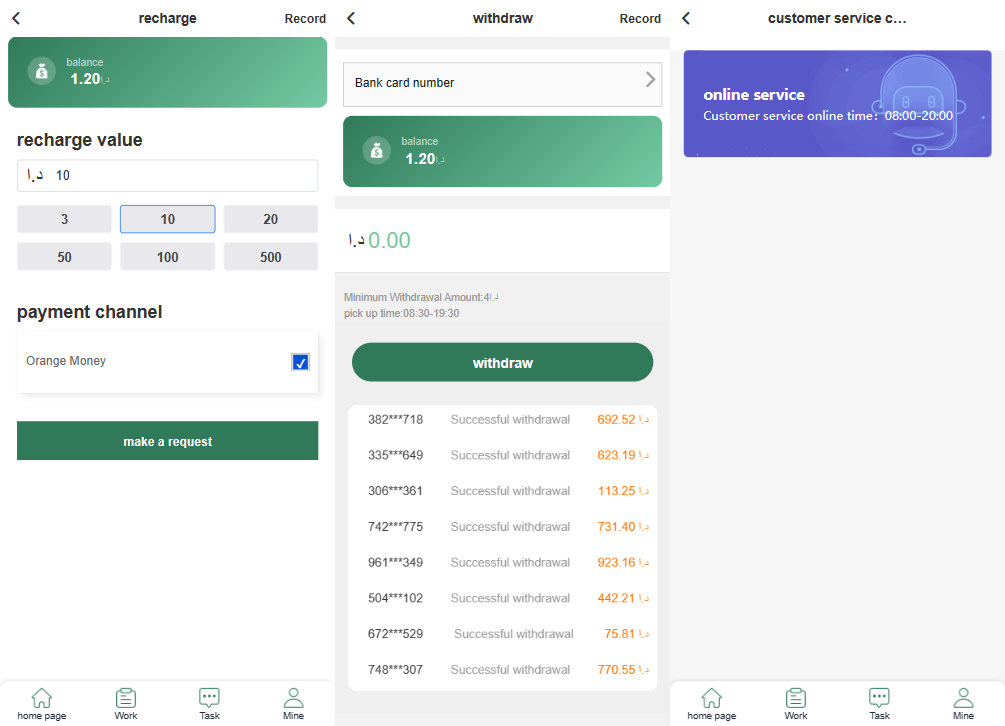This screenshot has width=1005, height=726.
Task: Open the online service banner
Action: point(837,104)
